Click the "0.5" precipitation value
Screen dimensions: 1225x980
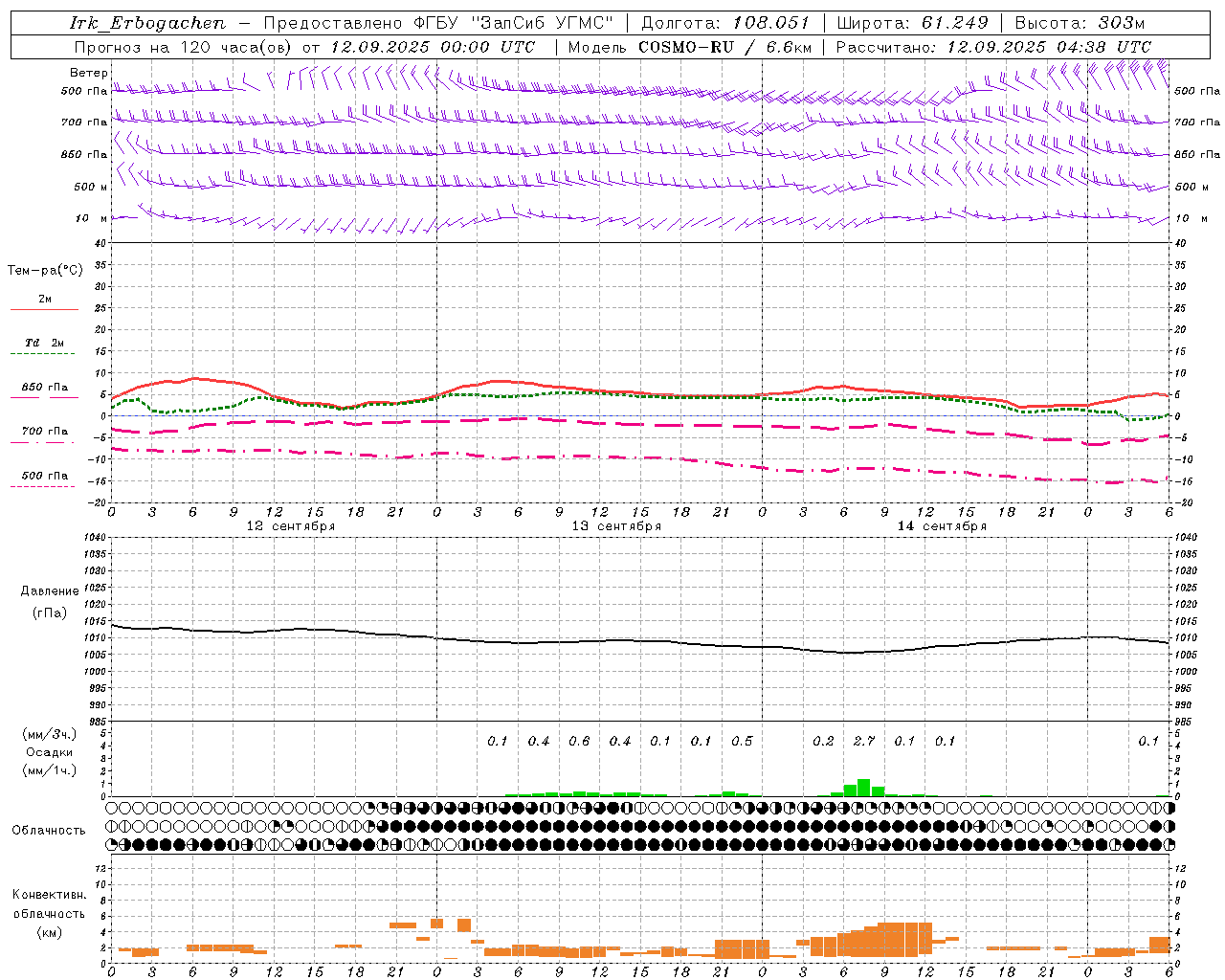click(x=742, y=742)
